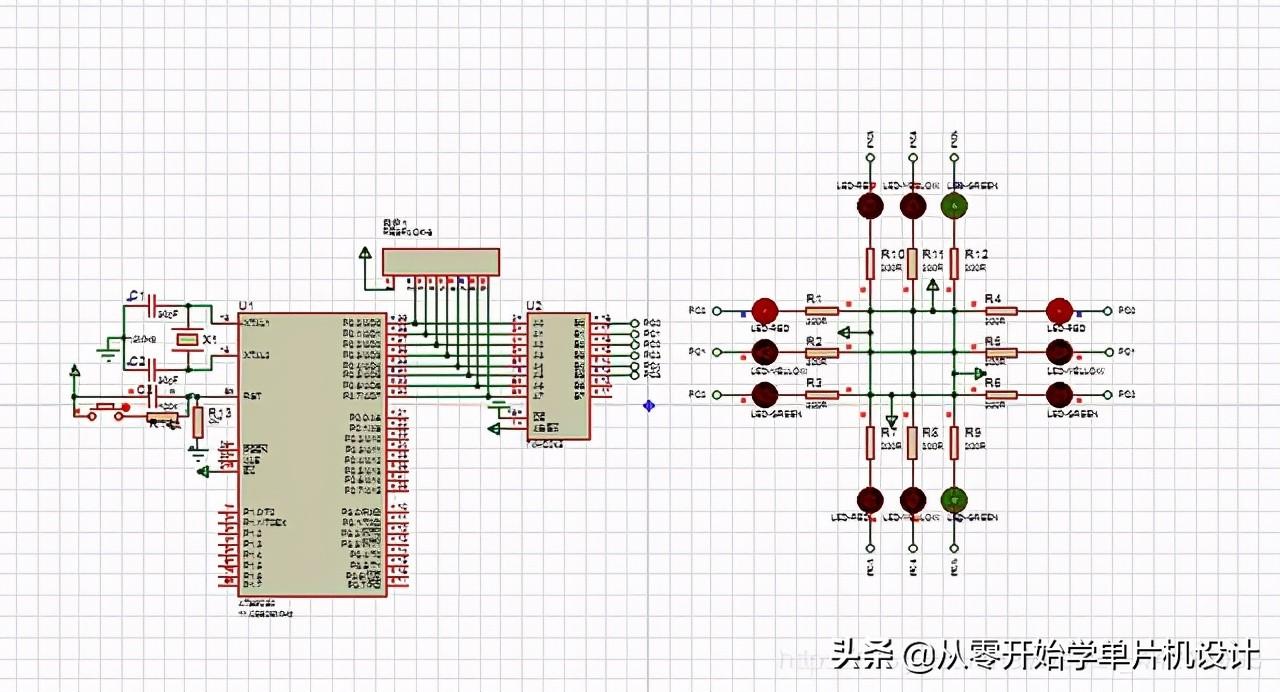Click the blue origin marker on sheet
This screenshot has height=692, width=1280.
pyautogui.click(x=649, y=405)
